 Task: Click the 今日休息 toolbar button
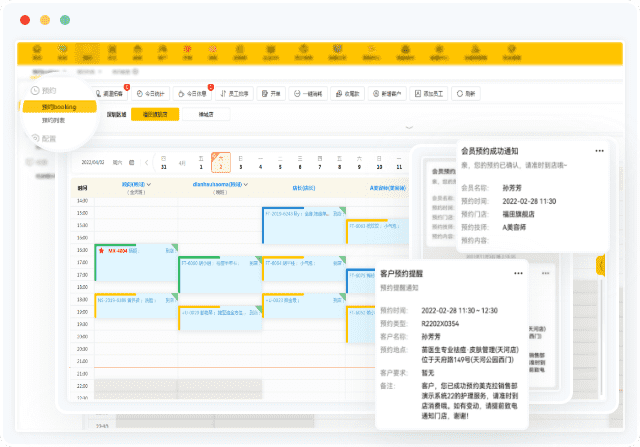pos(192,93)
